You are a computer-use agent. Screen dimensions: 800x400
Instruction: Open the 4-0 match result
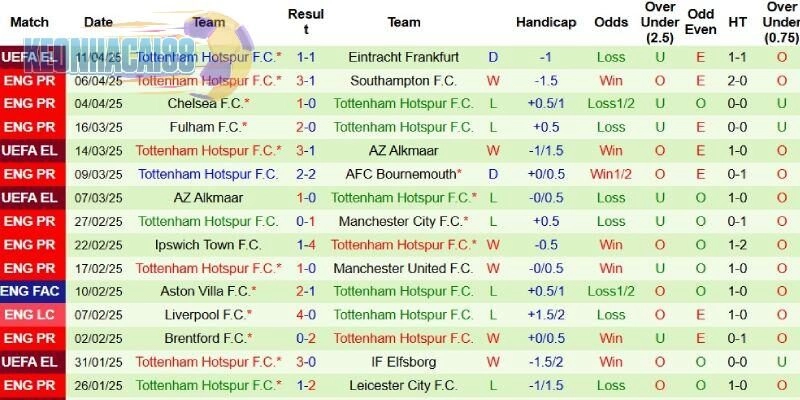tap(306, 314)
